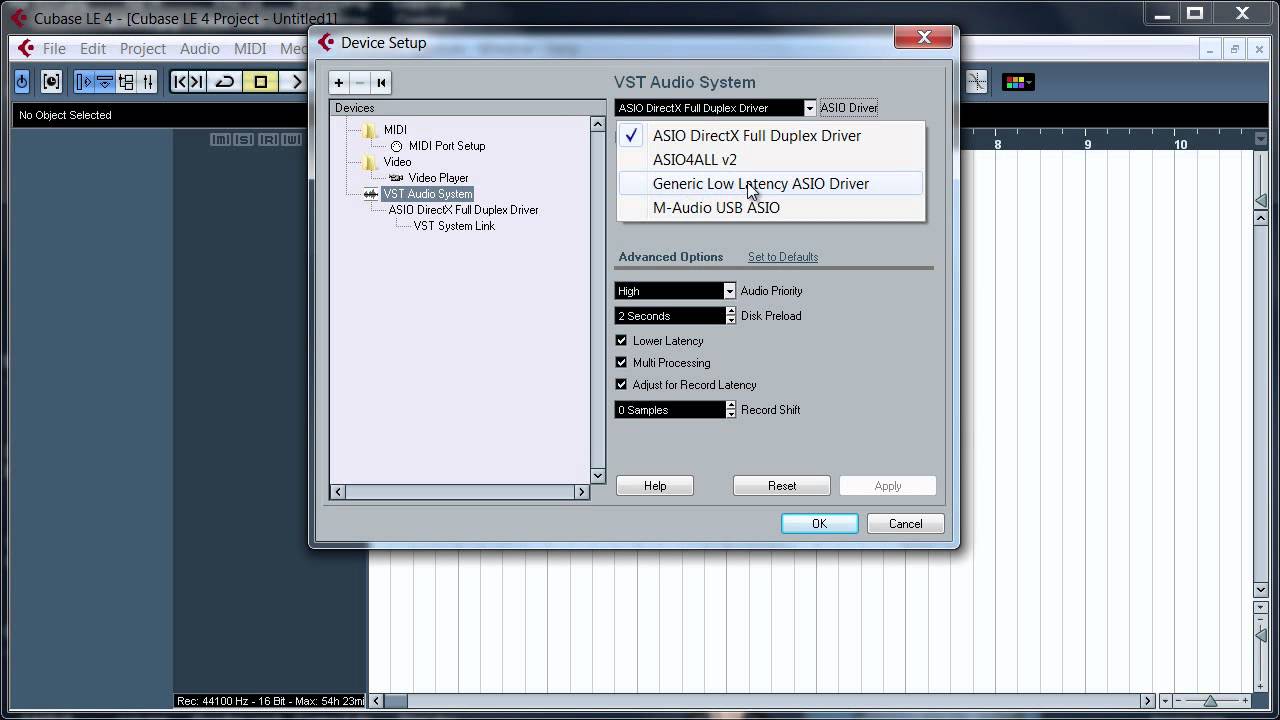Click the plus add device button
The width and height of the screenshot is (1280, 720).
(339, 82)
